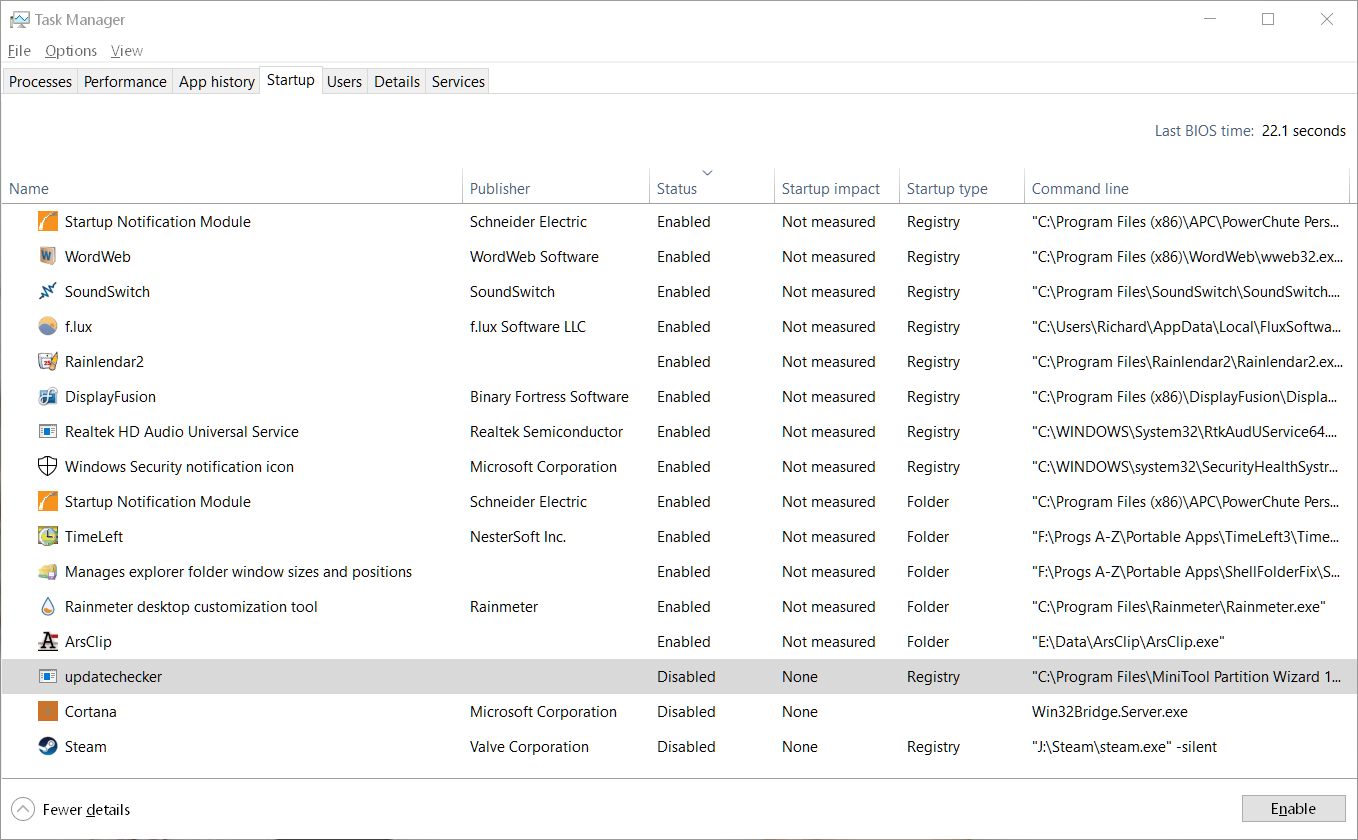
Task: Select the Windows Security notification icon name
Action: tap(179, 467)
